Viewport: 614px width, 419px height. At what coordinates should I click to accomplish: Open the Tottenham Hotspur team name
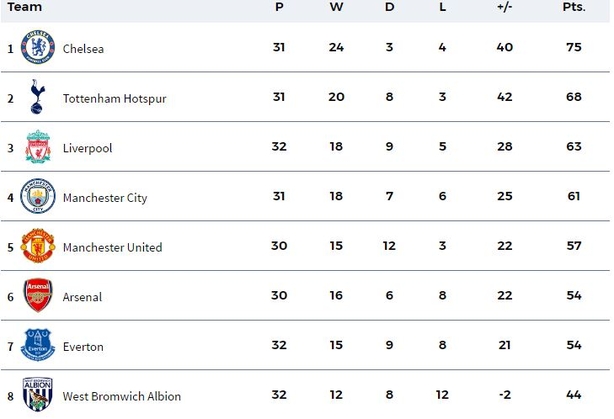(115, 99)
